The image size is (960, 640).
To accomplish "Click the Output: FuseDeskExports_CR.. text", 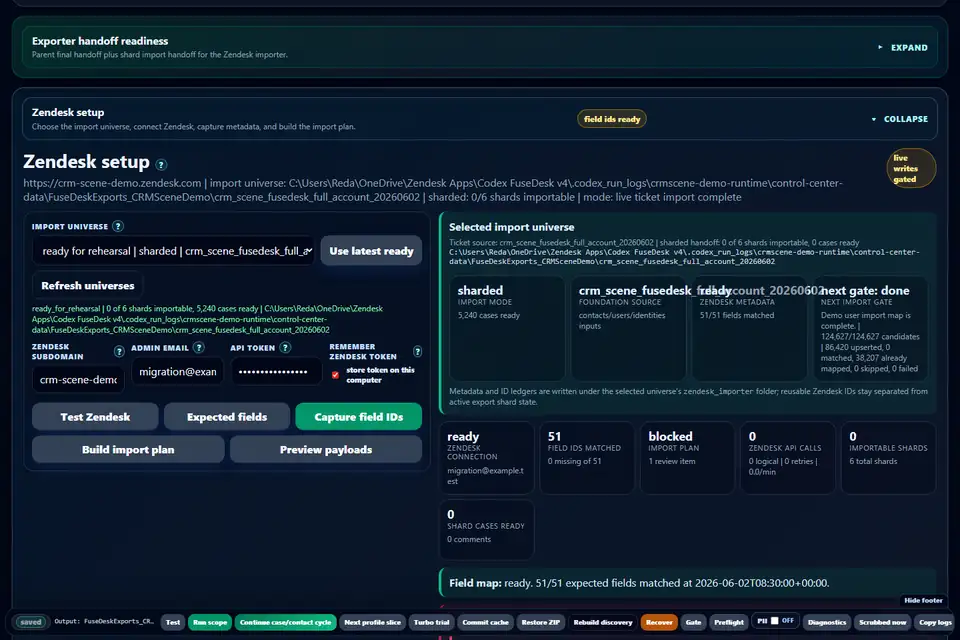I will 103,621.
